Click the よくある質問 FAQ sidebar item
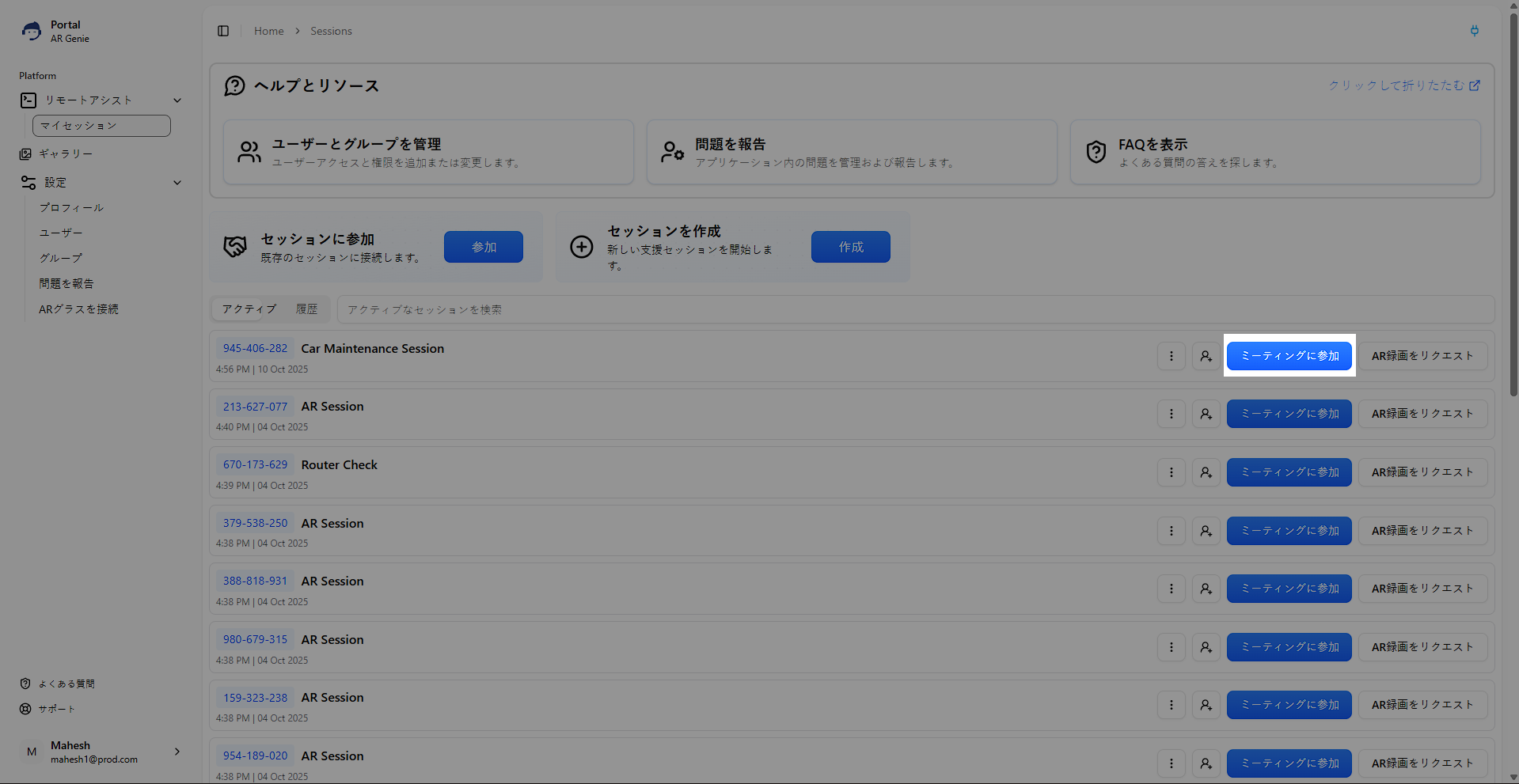 tap(66, 684)
